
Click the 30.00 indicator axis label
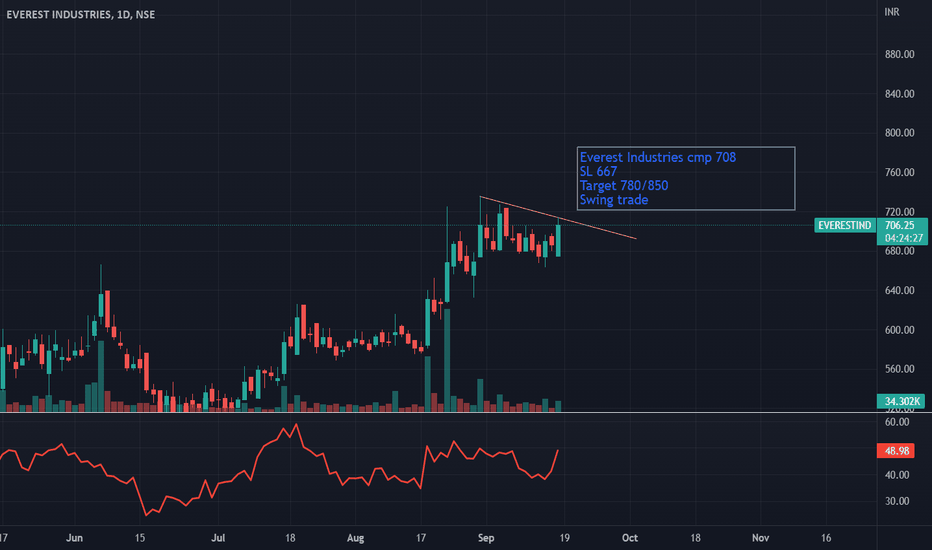pyautogui.click(x=897, y=501)
